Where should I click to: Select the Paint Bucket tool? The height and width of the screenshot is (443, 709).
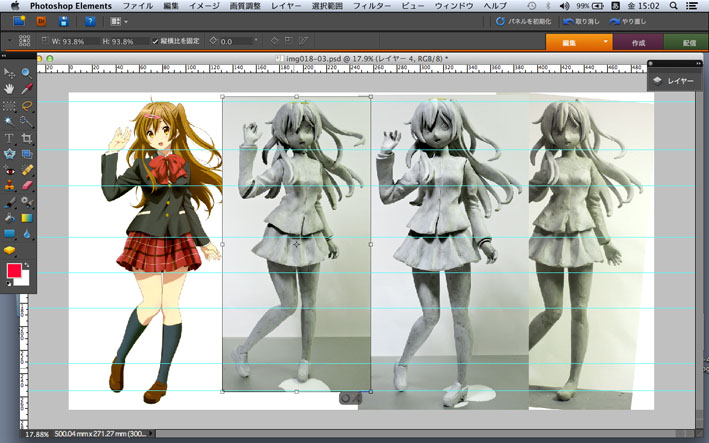pyautogui.click(x=9, y=218)
